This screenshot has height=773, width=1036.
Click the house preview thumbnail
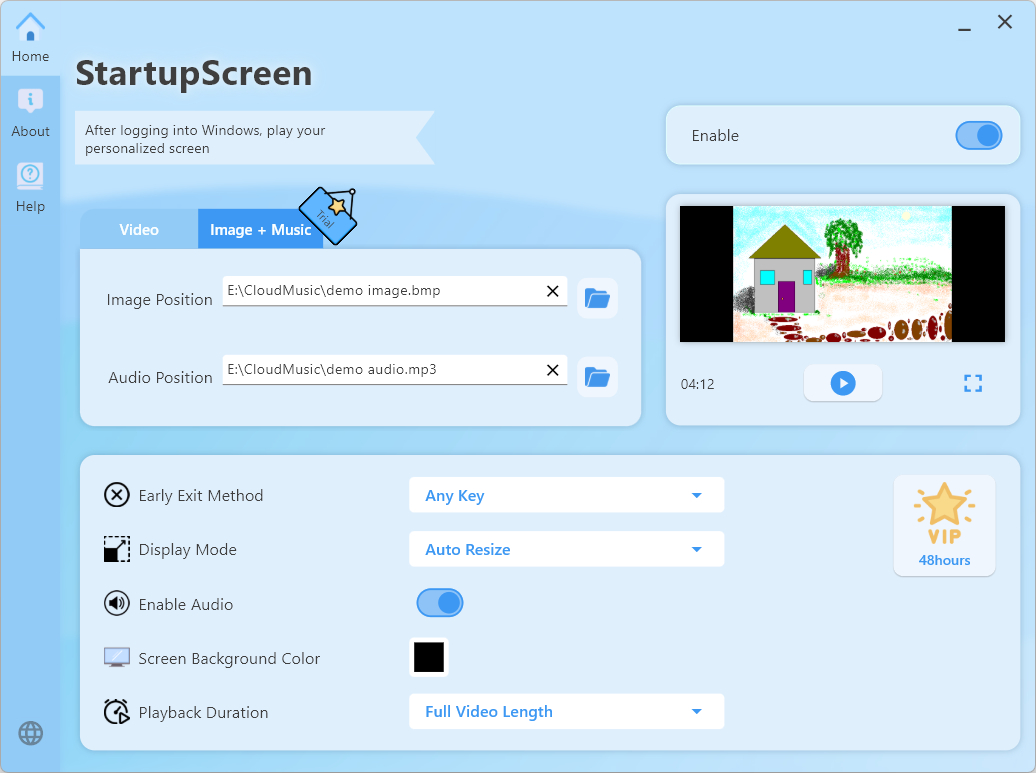click(x=842, y=274)
